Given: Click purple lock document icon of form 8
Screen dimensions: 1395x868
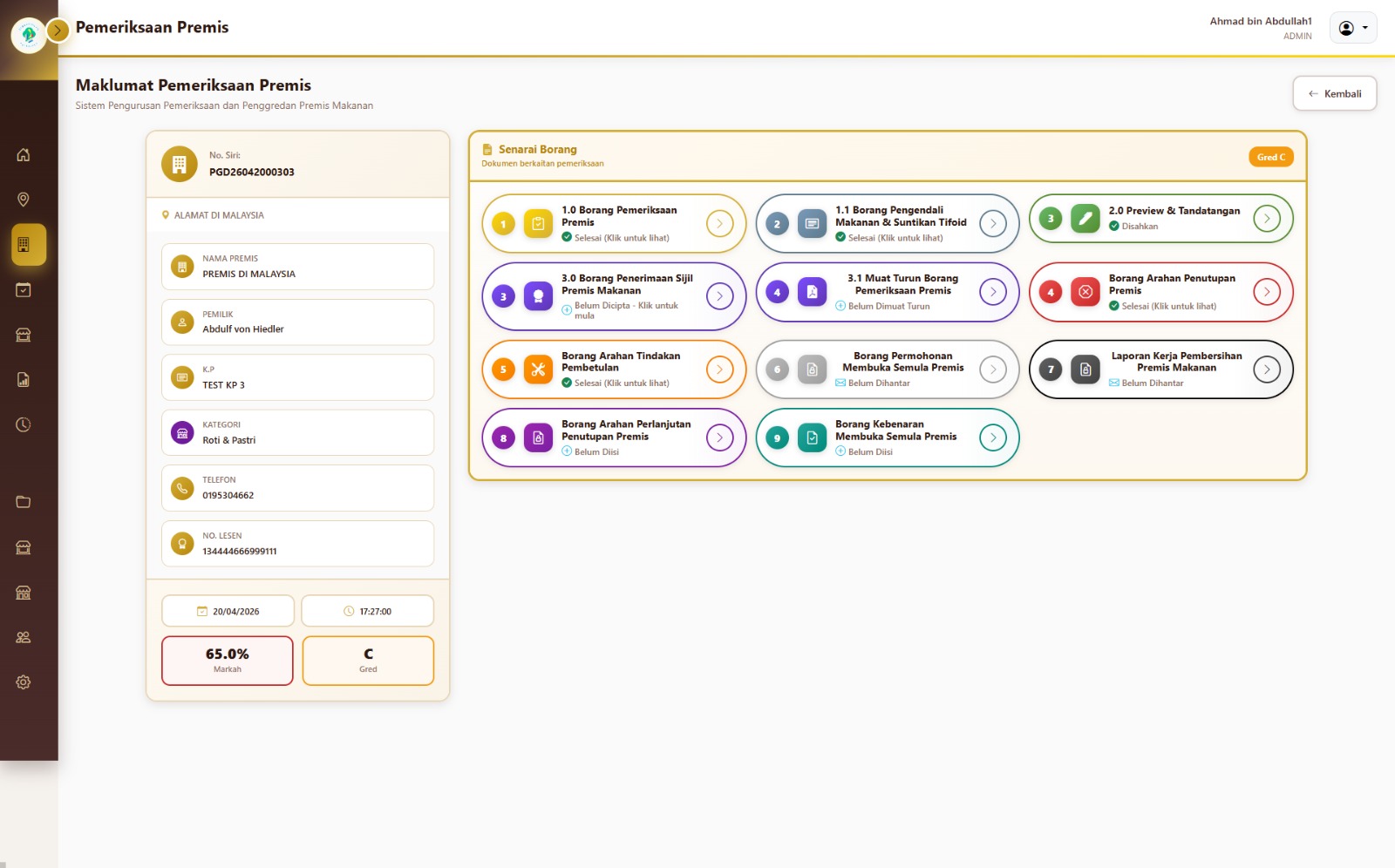Looking at the screenshot, I should (538, 437).
